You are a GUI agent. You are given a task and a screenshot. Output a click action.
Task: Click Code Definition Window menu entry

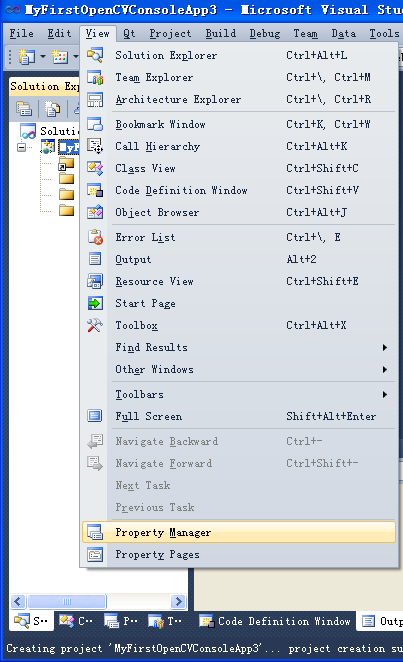click(239, 190)
